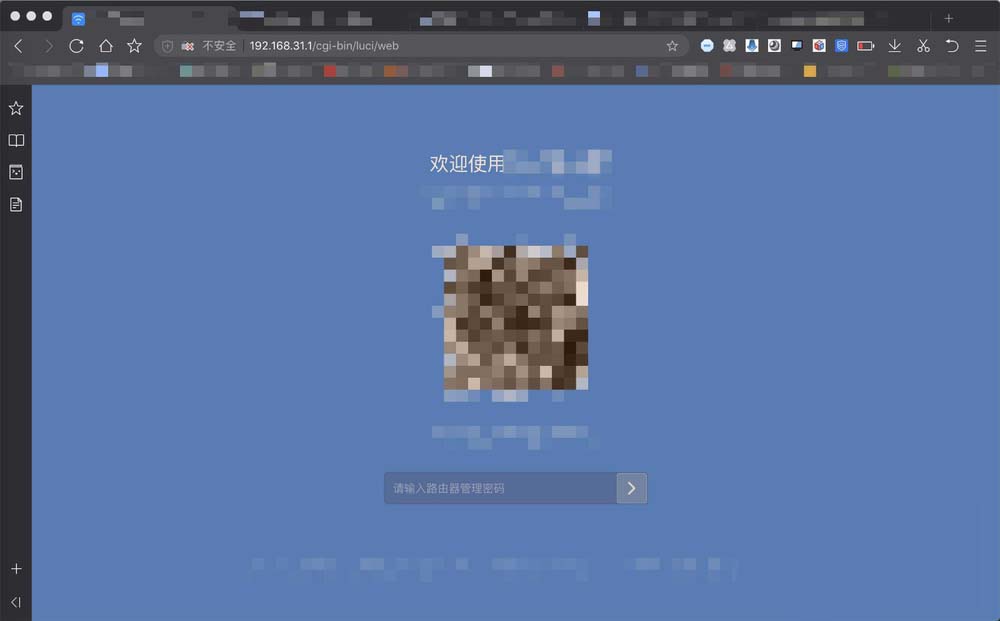Click the 欢迎使用 welcome heading
The image size is (1000, 621).
point(467,164)
